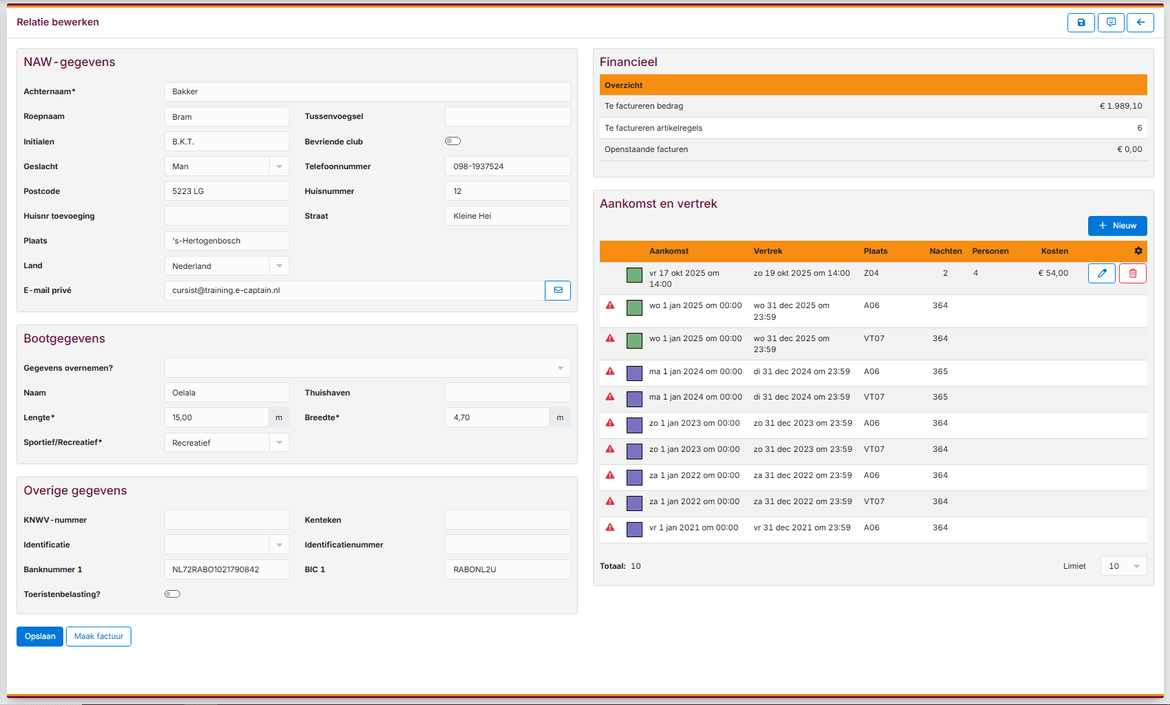Viewport: 1170px width, 705px height.
Task: Toggle the Bevriende club switch
Action: tap(453, 141)
